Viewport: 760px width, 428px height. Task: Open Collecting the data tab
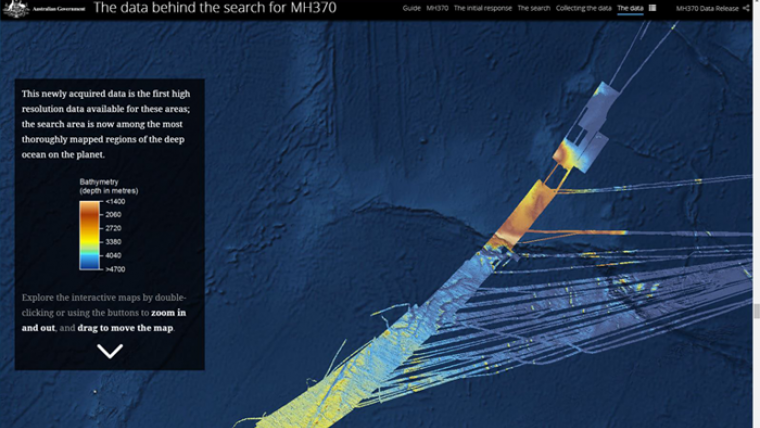point(584,8)
